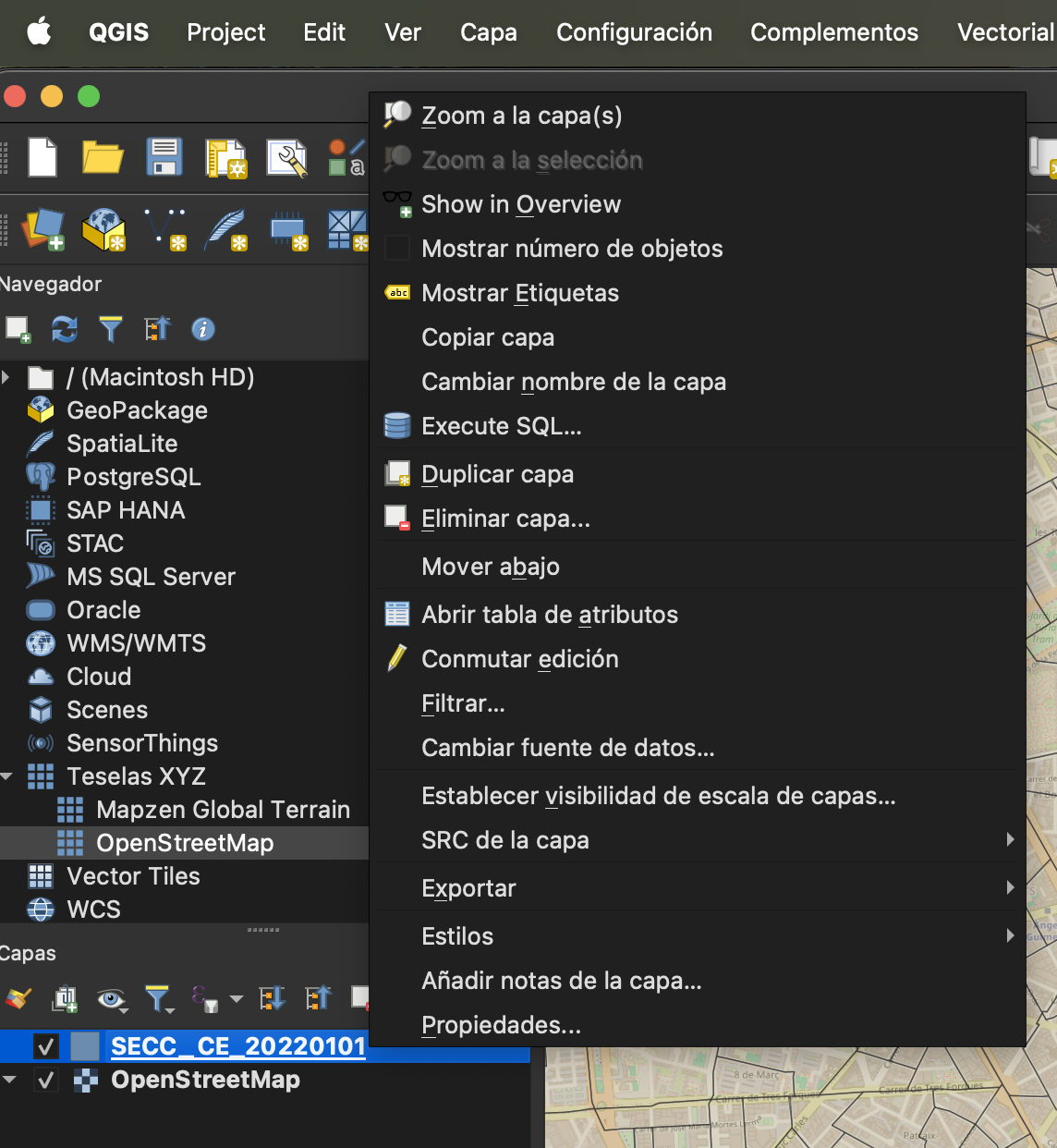Choose Conmutar edición

tap(698, 659)
